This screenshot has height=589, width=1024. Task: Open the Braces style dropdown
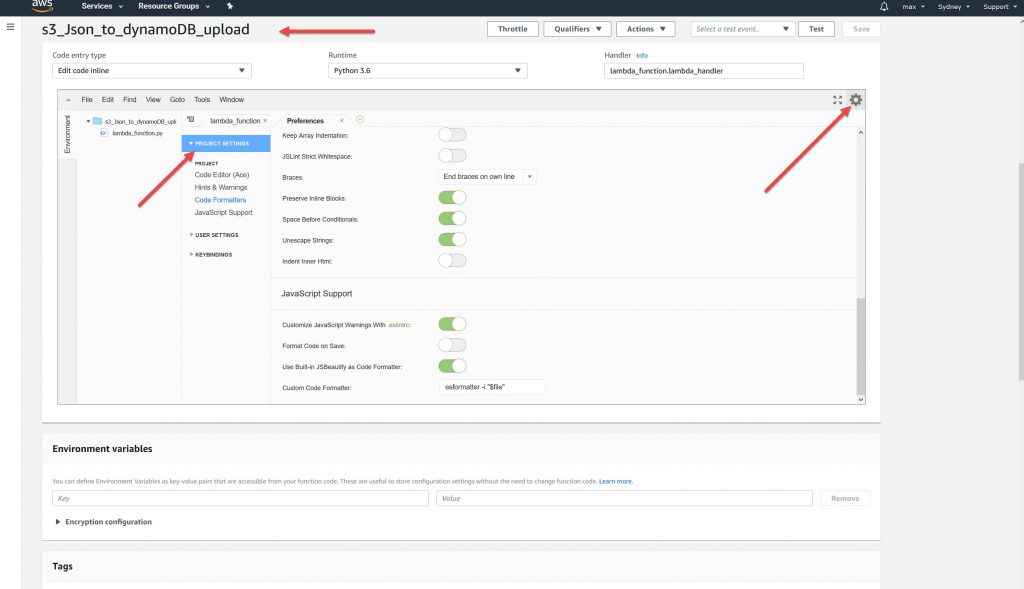[x=488, y=177]
